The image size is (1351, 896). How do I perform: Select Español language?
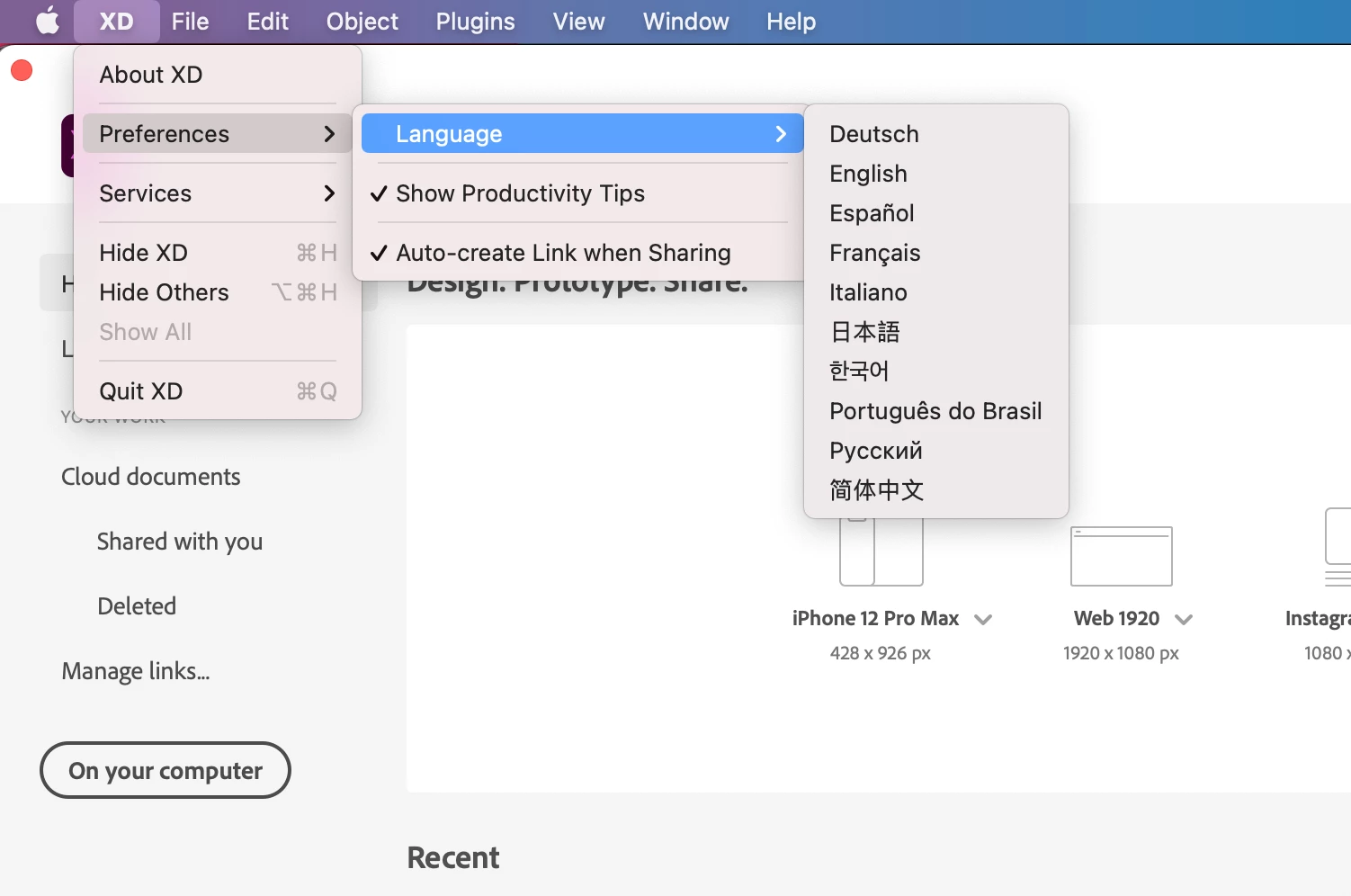click(x=936, y=213)
